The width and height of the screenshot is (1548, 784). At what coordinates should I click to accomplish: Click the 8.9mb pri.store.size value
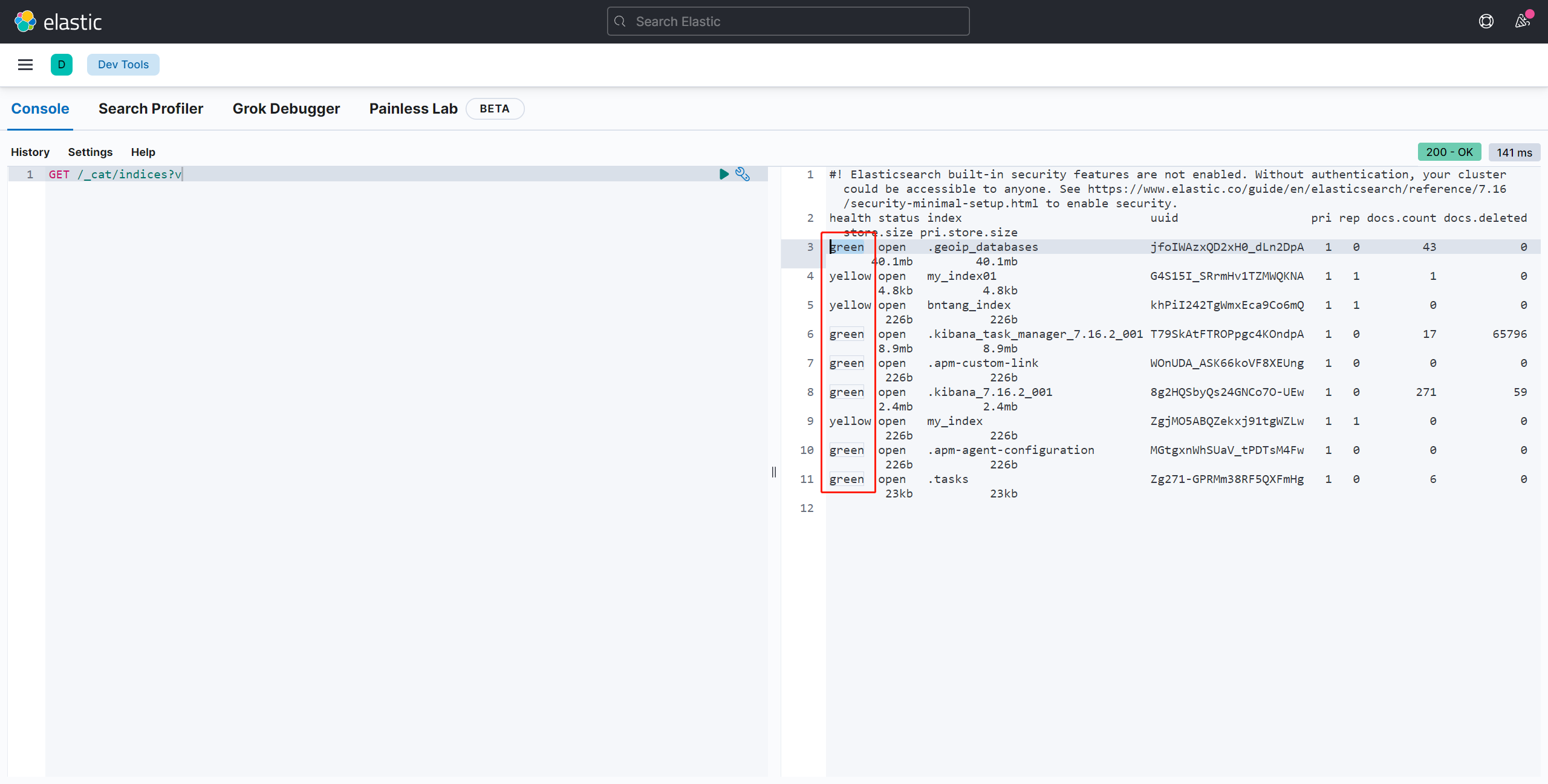click(x=1000, y=348)
